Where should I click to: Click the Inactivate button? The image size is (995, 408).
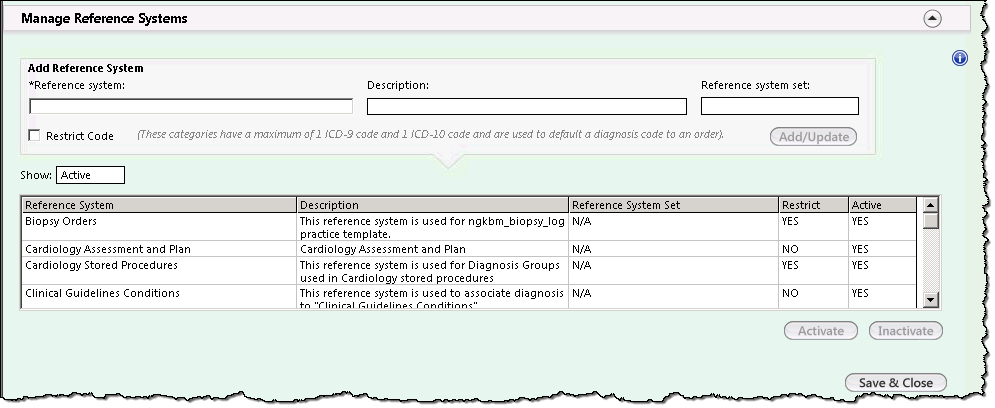click(906, 331)
